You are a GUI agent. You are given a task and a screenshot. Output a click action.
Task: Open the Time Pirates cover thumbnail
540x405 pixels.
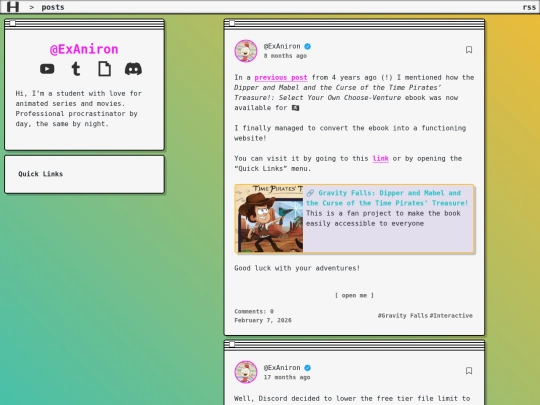[269, 219]
